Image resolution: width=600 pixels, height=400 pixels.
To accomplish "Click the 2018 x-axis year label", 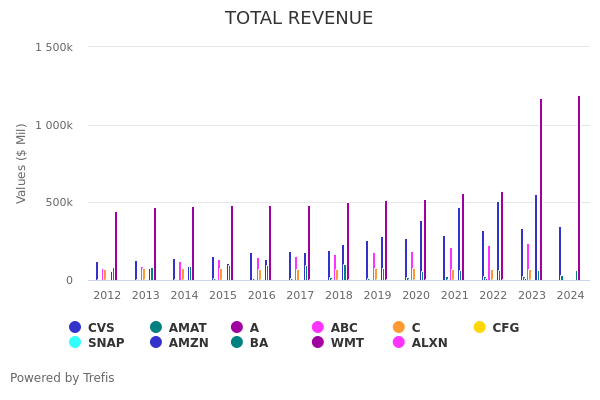I will click(x=338, y=296).
